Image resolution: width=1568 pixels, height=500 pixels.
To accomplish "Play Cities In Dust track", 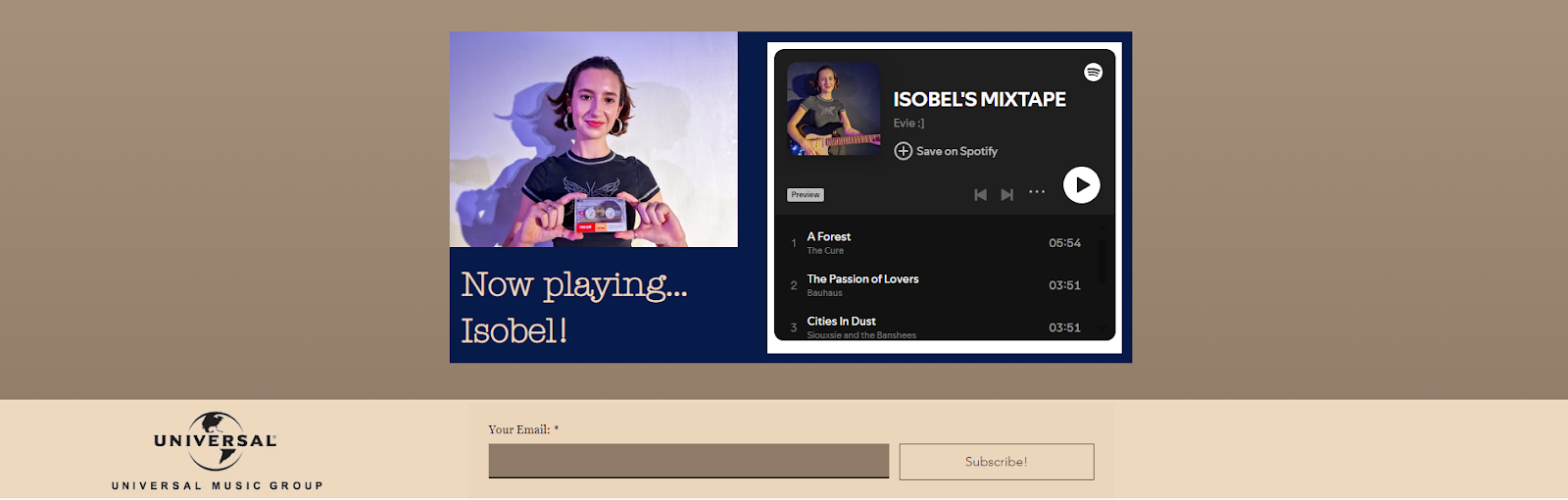I will (x=841, y=321).
